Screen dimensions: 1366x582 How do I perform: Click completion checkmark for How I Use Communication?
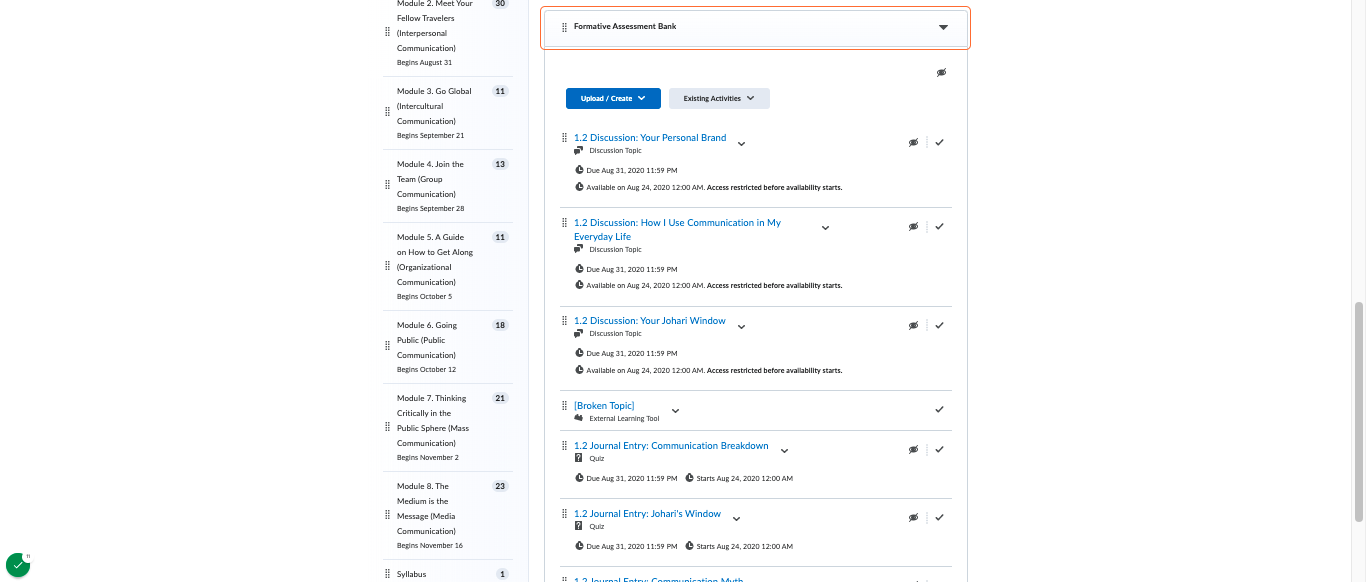(939, 227)
